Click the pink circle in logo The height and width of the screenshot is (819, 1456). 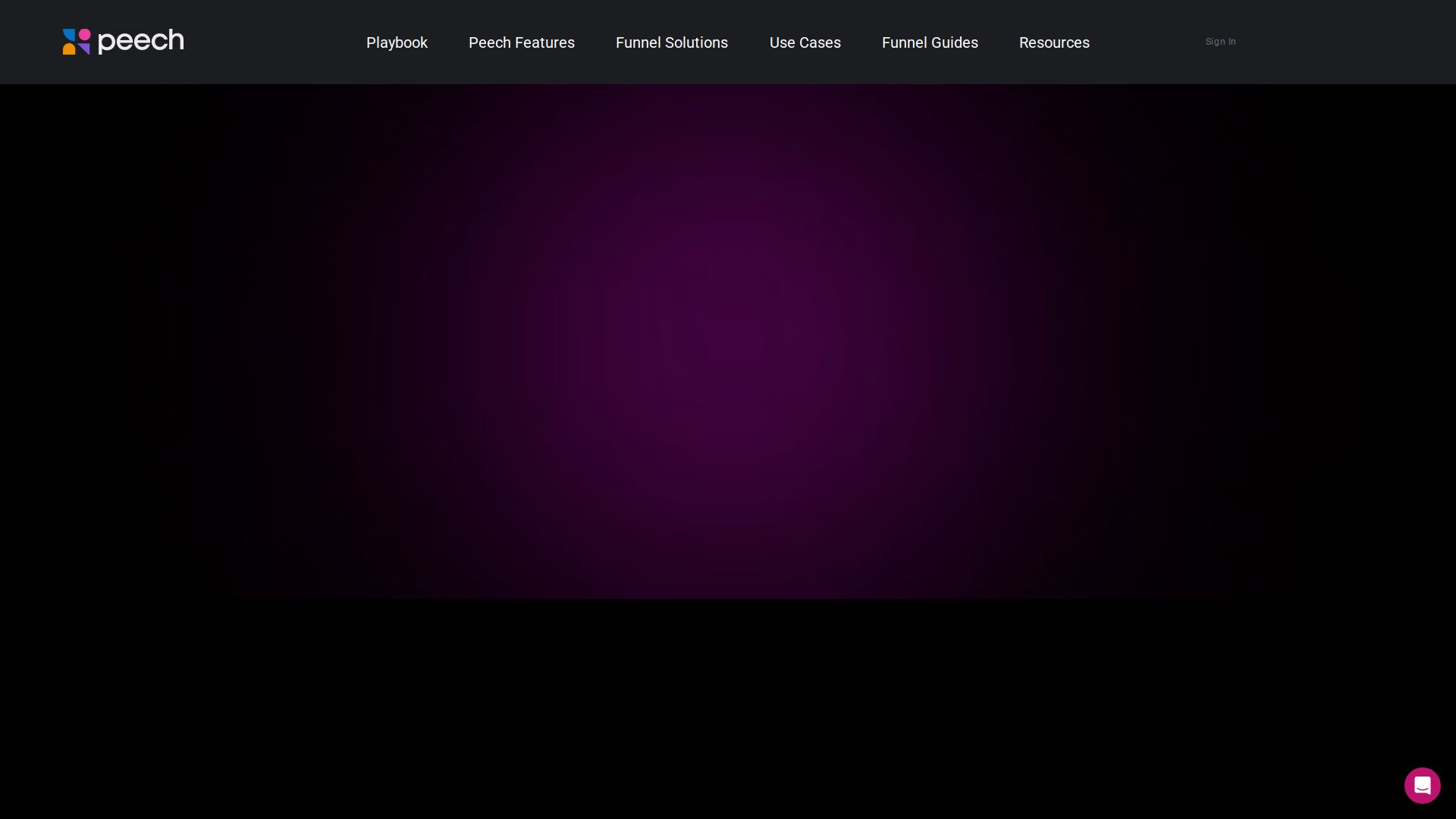pyautogui.click(x=84, y=34)
